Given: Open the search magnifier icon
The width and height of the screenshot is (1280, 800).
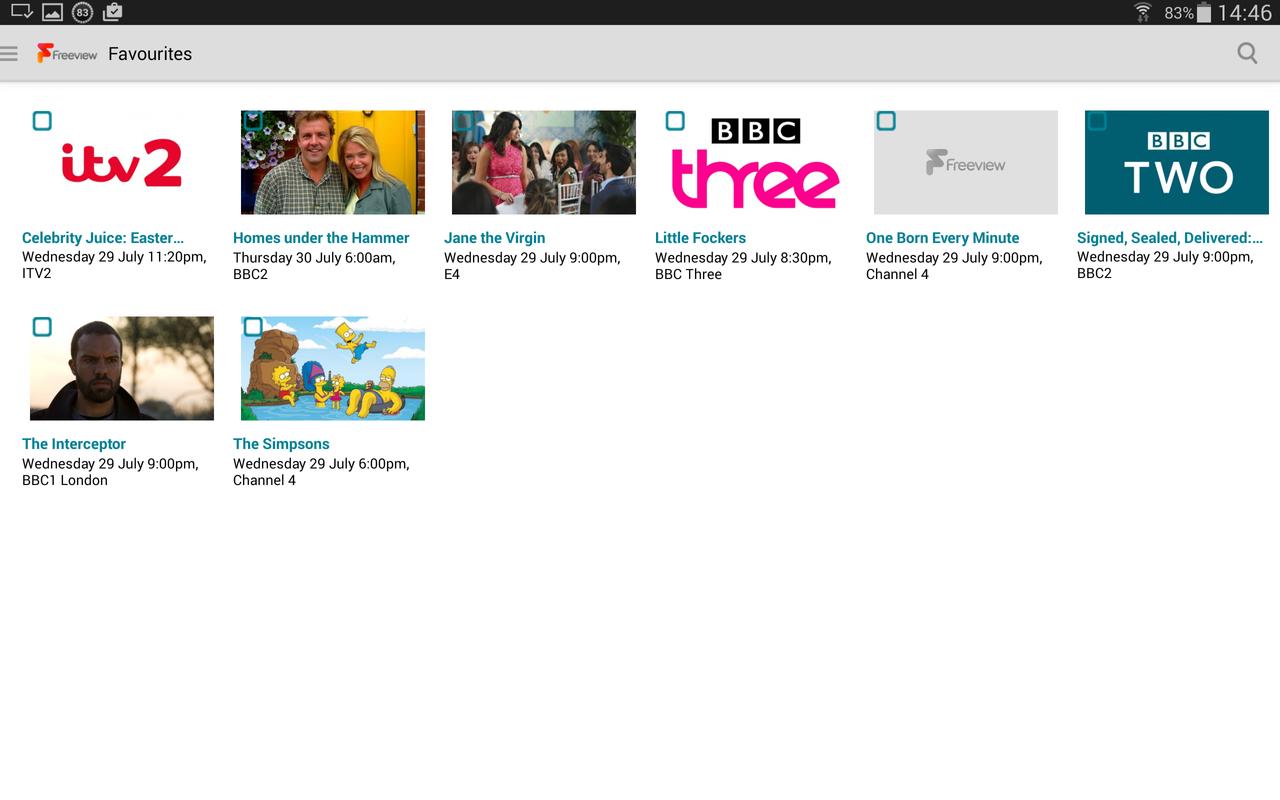Looking at the screenshot, I should click(x=1247, y=53).
